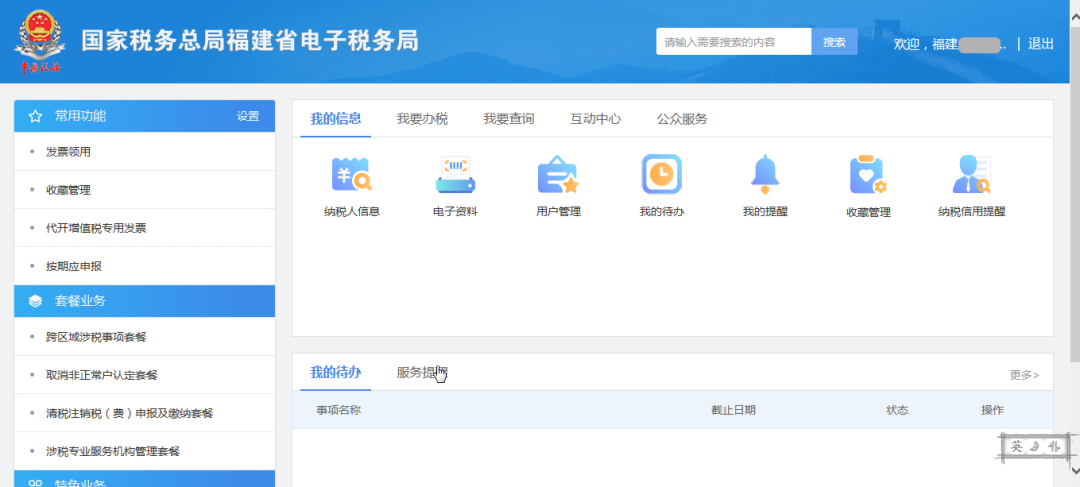Click the national tax emblem logo
The image size is (1080, 487).
40,41
